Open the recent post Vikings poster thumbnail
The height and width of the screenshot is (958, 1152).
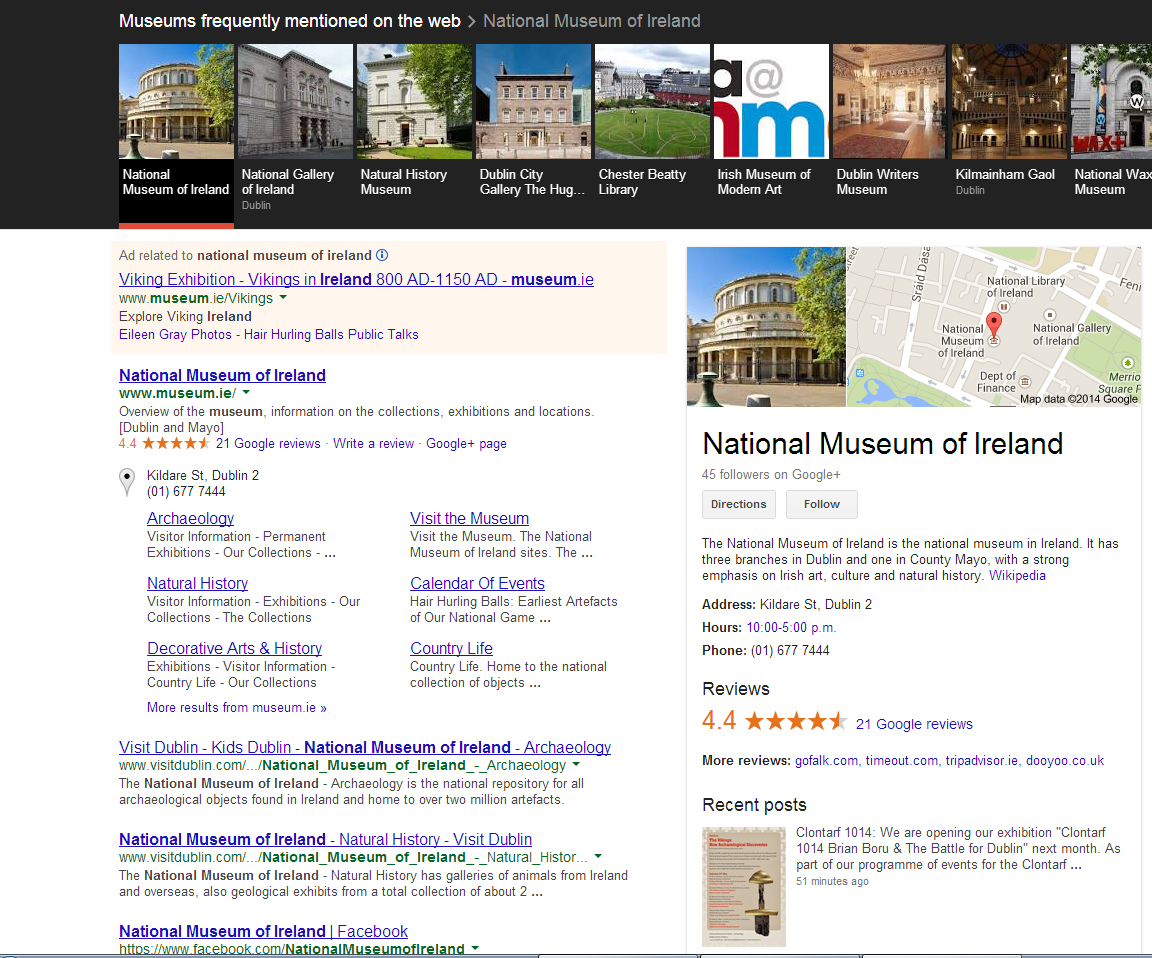[x=744, y=887]
